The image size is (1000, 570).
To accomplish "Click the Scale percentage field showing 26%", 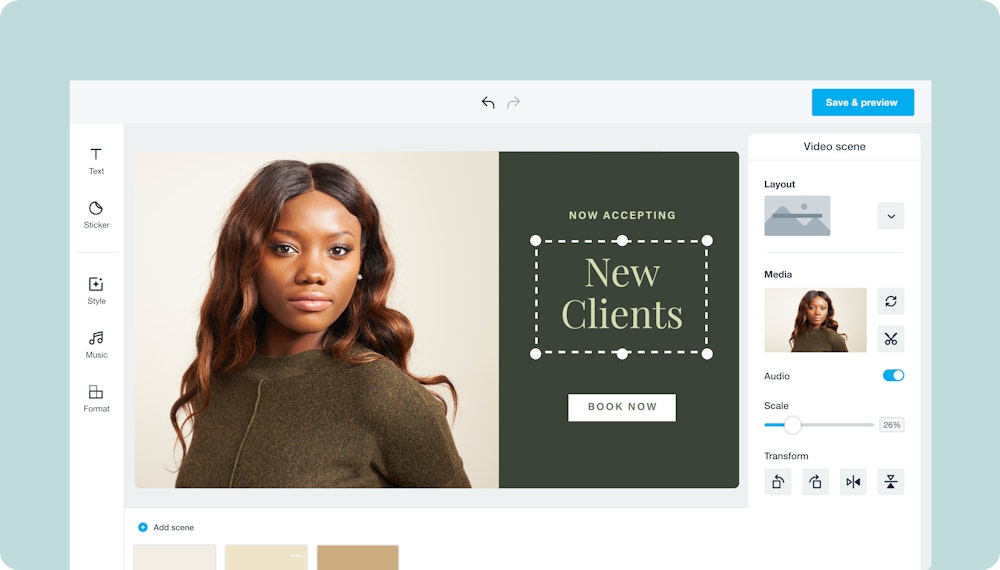I will pos(891,425).
